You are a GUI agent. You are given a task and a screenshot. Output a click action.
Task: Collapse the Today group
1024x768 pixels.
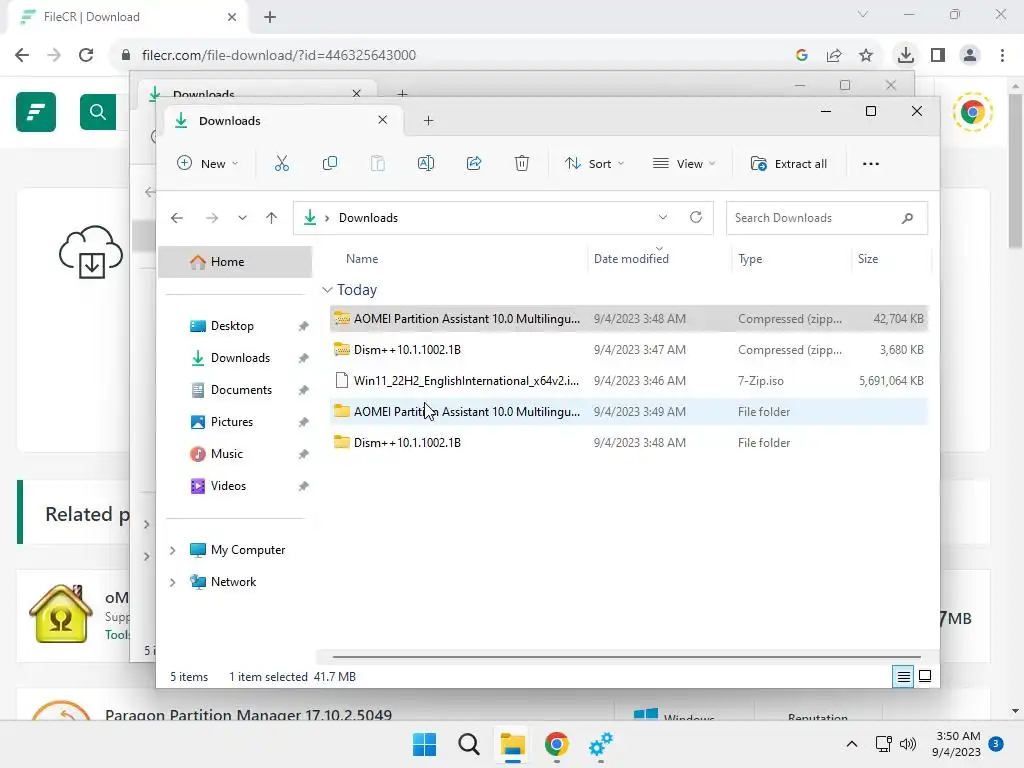pos(327,289)
